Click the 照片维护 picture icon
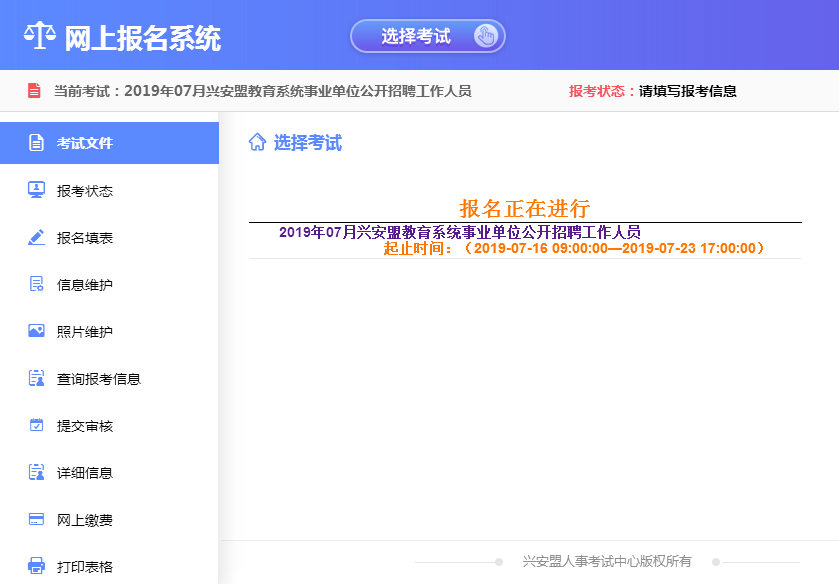 tap(36, 331)
